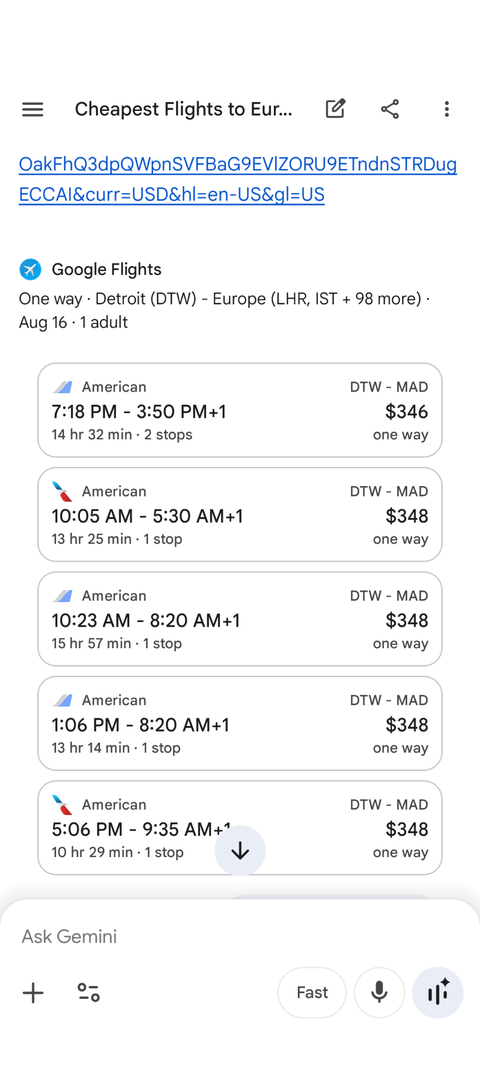
Task: Tap the new chat compose icon
Action: pos(335,109)
